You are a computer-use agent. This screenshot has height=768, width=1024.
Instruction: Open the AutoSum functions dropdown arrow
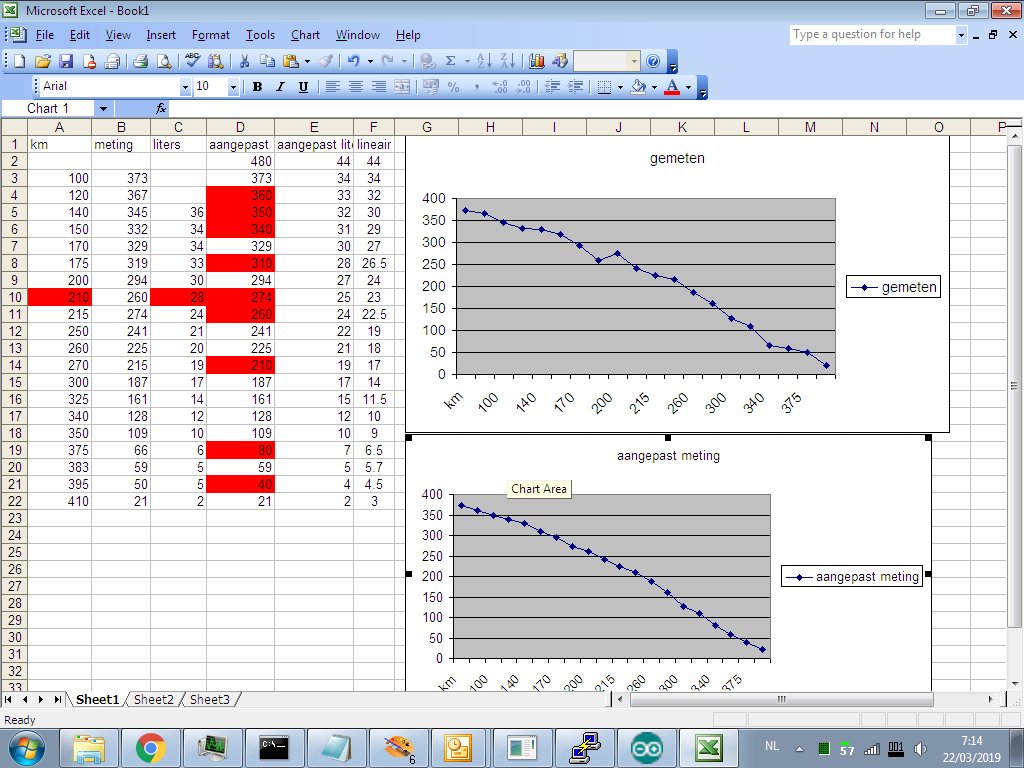(x=467, y=61)
